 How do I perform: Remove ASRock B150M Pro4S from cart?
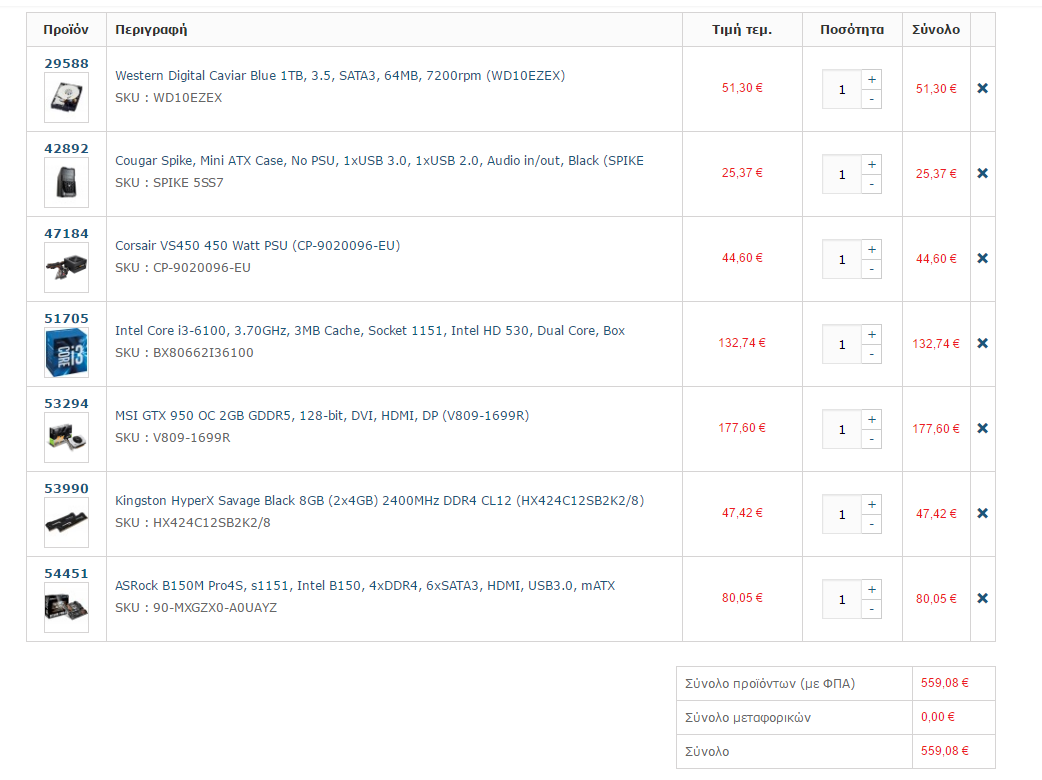point(982,599)
